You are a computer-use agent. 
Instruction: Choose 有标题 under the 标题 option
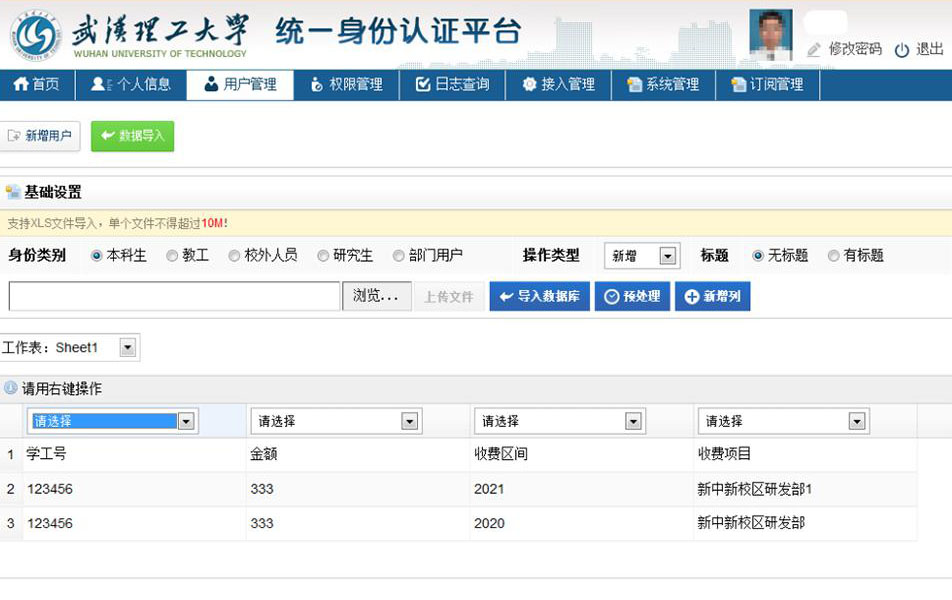pos(833,255)
